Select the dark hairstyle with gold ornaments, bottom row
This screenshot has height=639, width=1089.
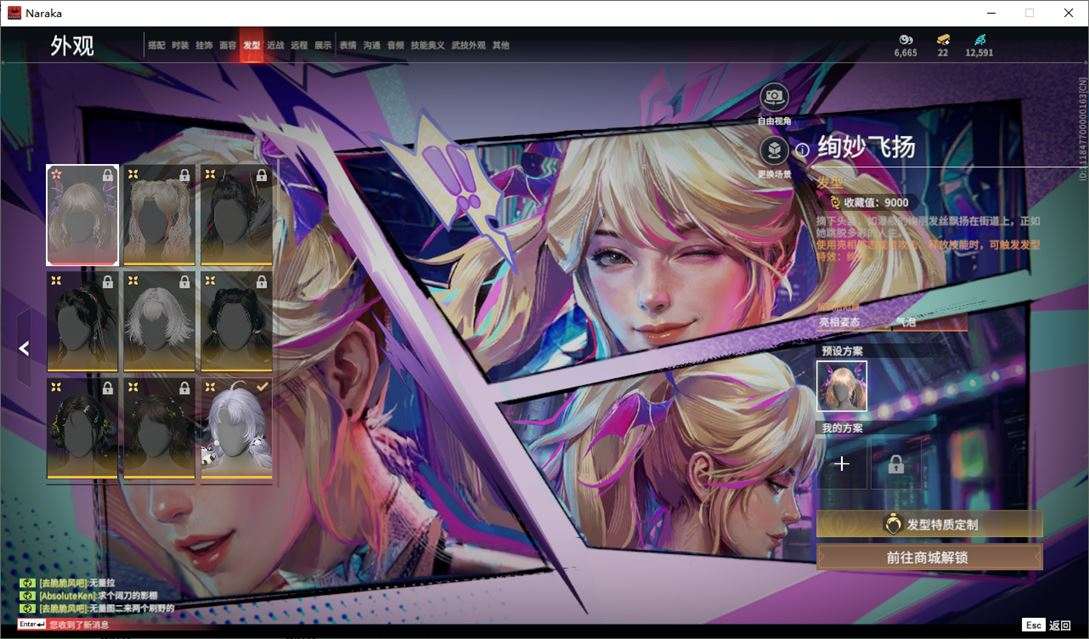click(x=83, y=428)
